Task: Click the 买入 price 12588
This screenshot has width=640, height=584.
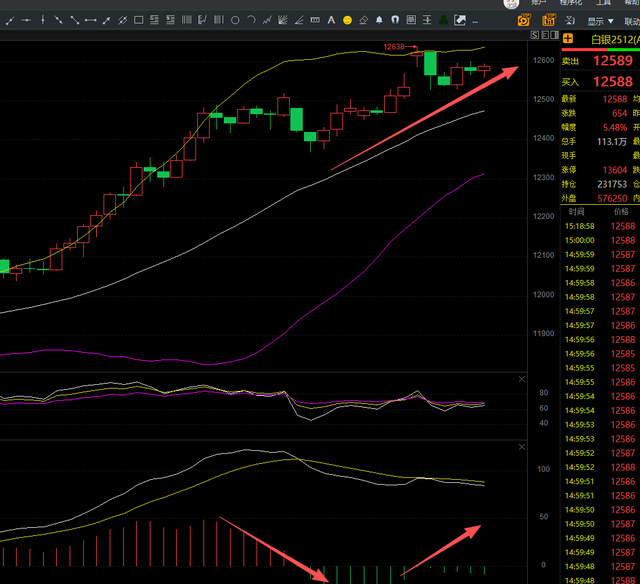Action: [x=613, y=82]
